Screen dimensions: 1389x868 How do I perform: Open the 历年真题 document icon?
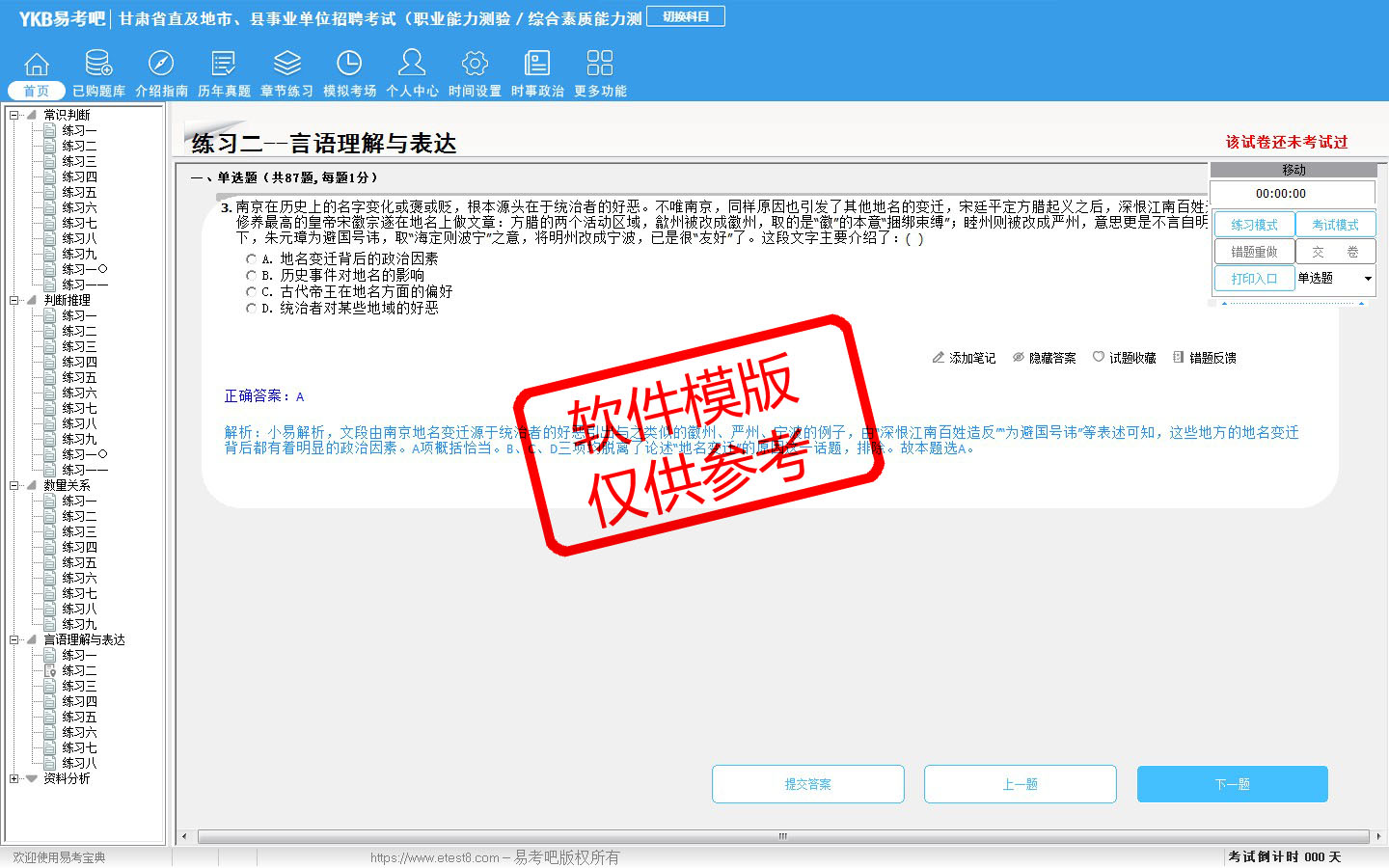[224, 64]
